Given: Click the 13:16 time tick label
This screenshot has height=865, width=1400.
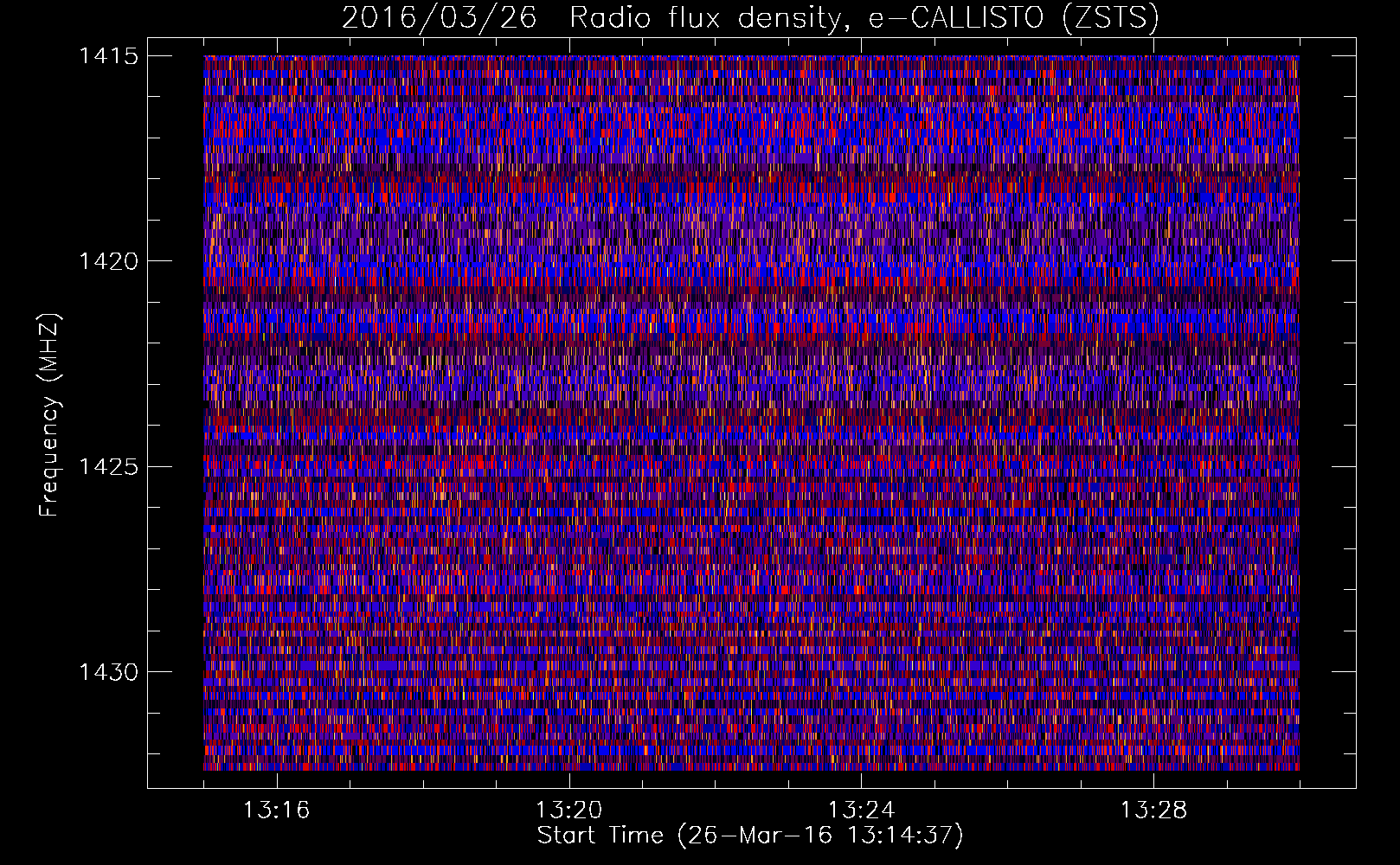Looking at the screenshot, I should [x=276, y=811].
